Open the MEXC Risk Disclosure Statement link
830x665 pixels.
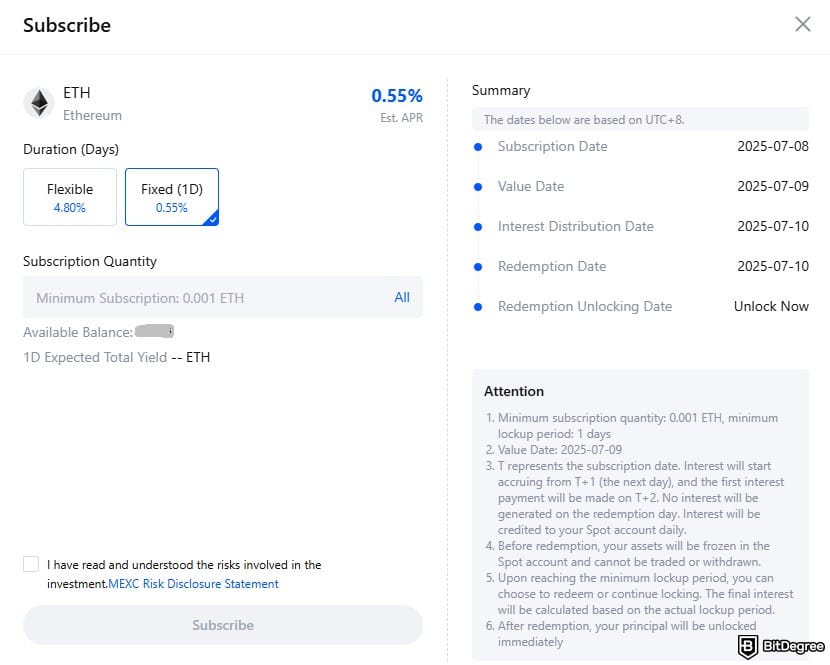(x=193, y=584)
